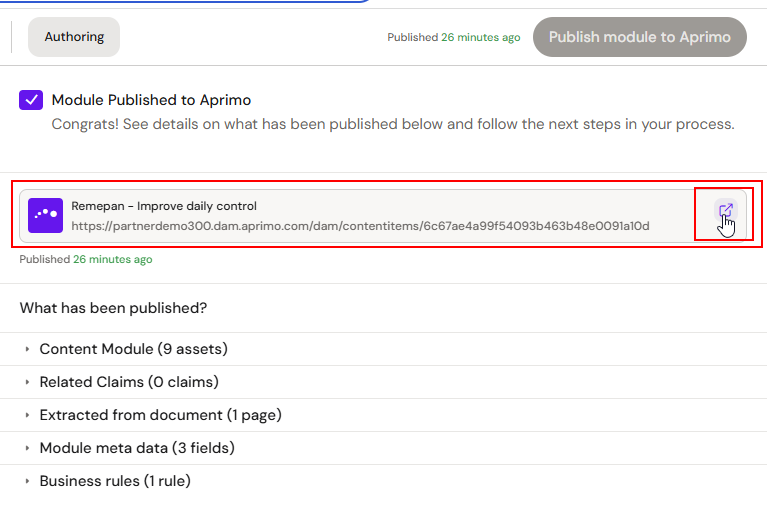Screen dimensions: 767x517
Task: Click the What has been published? heading
Action: [113, 308]
